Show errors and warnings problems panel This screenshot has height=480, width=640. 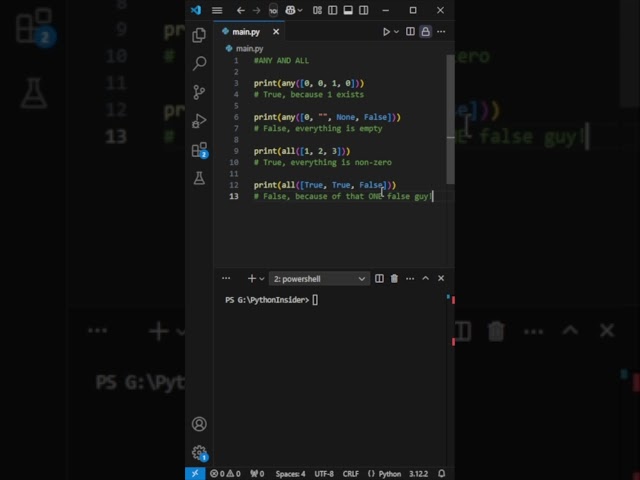[x=225, y=474]
